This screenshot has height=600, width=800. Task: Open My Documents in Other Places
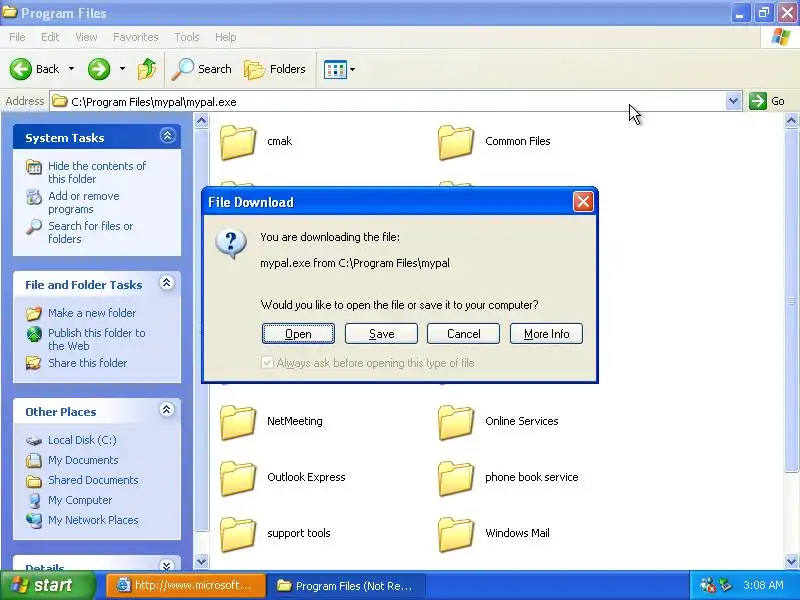(83, 460)
